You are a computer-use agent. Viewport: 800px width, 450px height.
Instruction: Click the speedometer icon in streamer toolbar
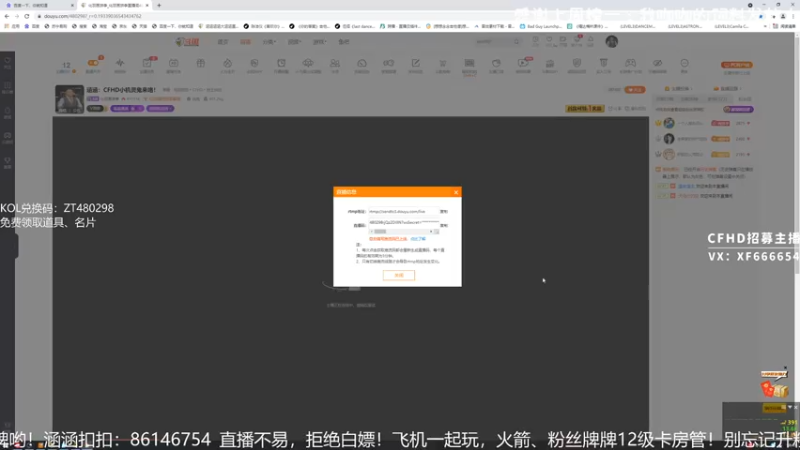point(362,63)
